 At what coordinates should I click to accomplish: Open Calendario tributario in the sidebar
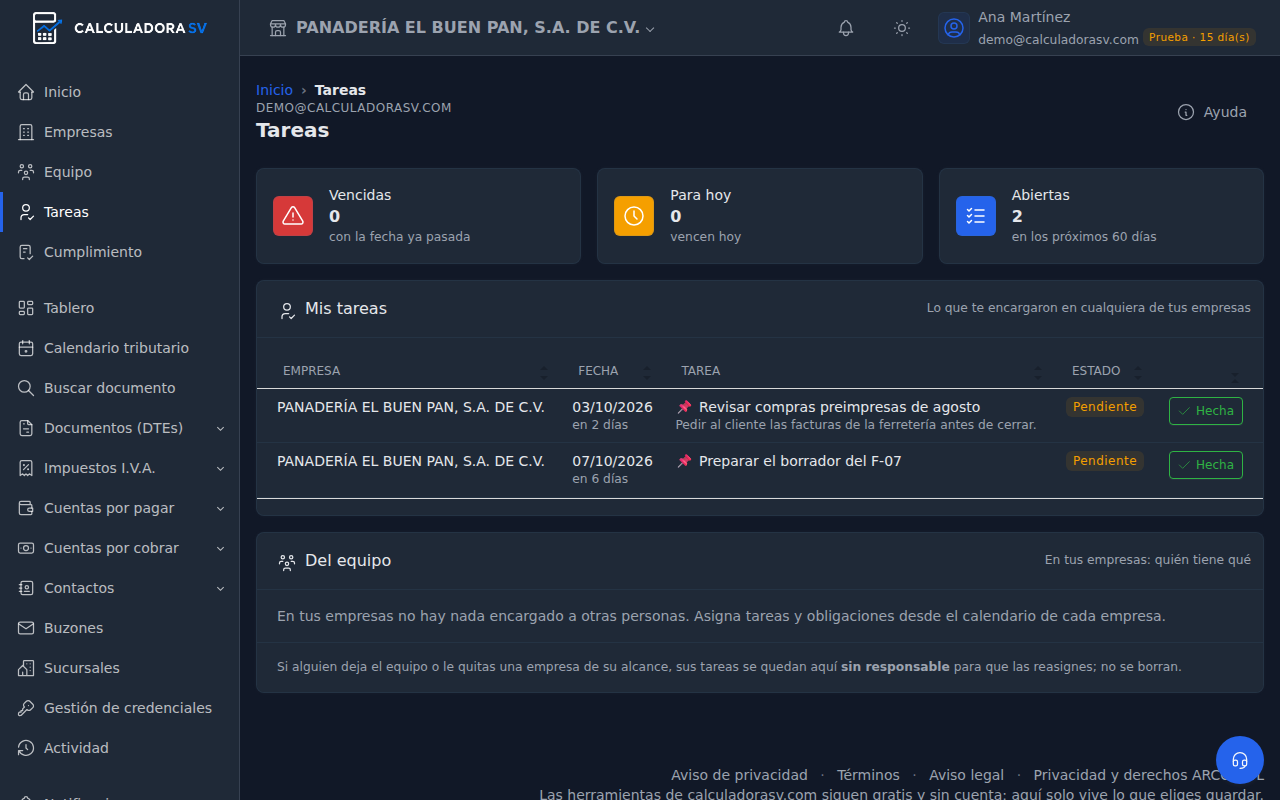click(120, 348)
